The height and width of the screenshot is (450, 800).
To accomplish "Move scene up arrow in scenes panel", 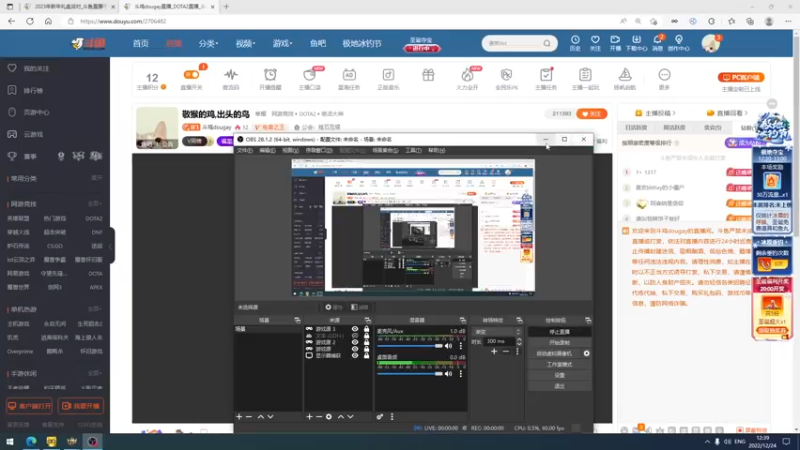I will [261, 417].
